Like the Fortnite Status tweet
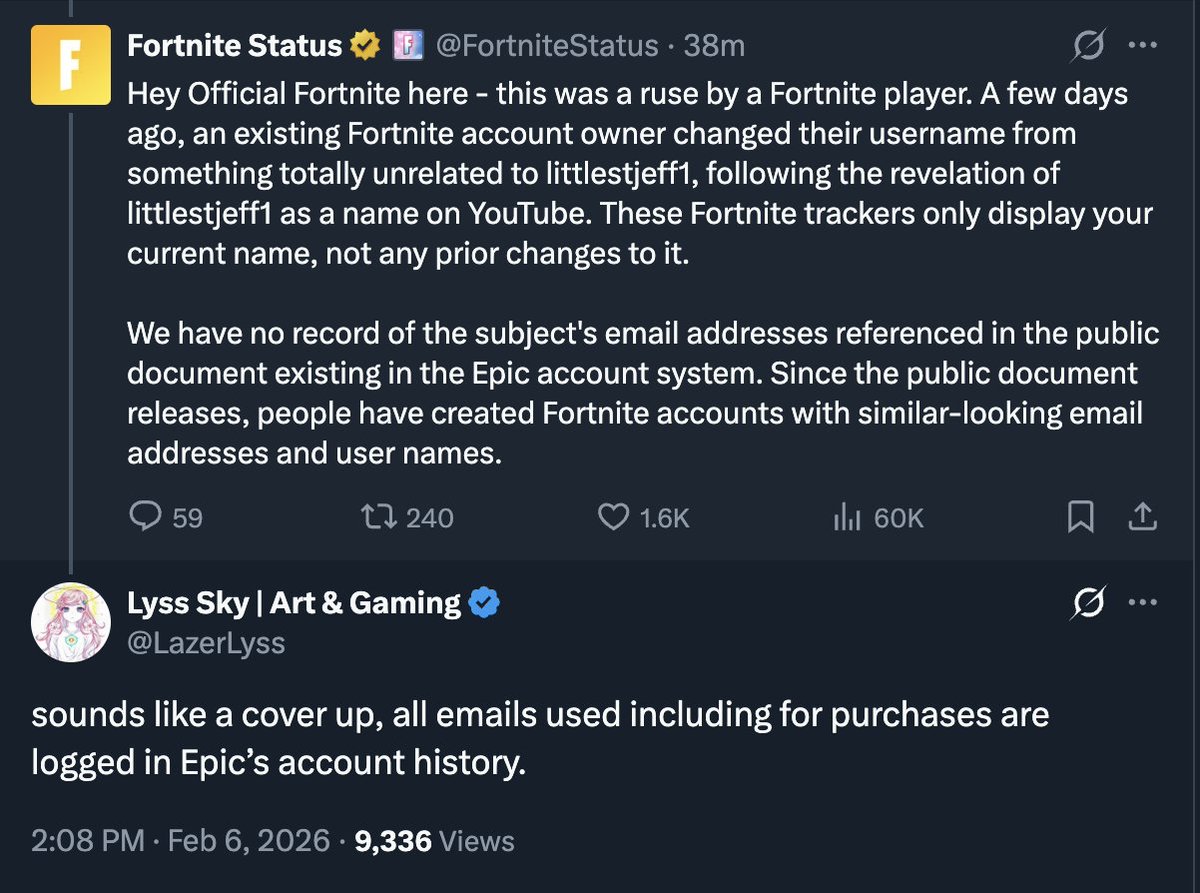The width and height of the screenshot is (1200, 893). pos(612,516)
